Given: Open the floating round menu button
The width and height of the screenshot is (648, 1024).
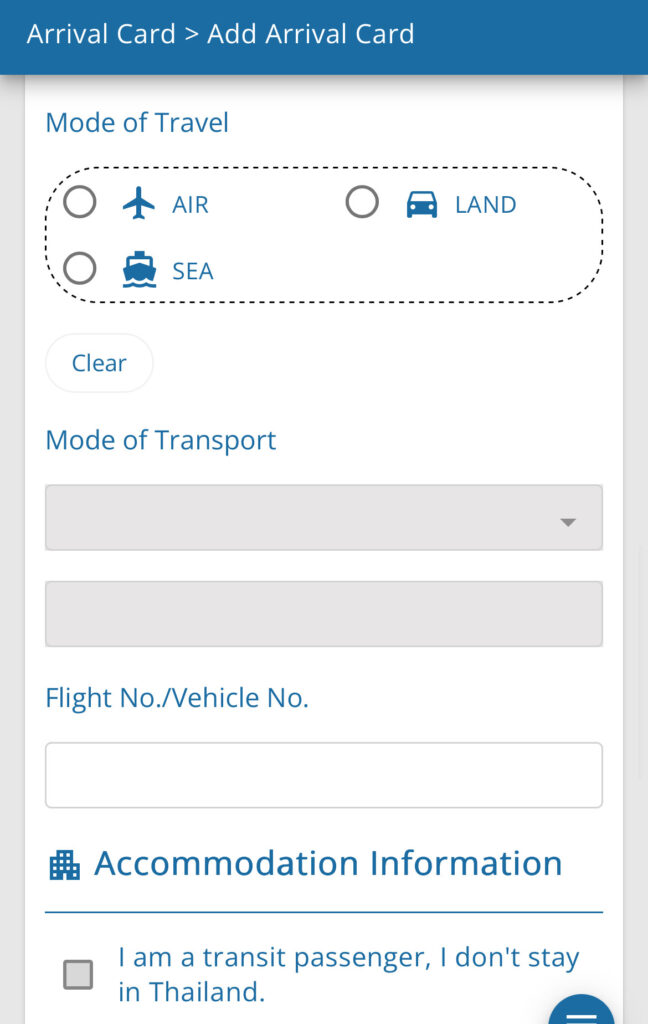Looking at the screenshot, I should click(x=581, y=1010).
